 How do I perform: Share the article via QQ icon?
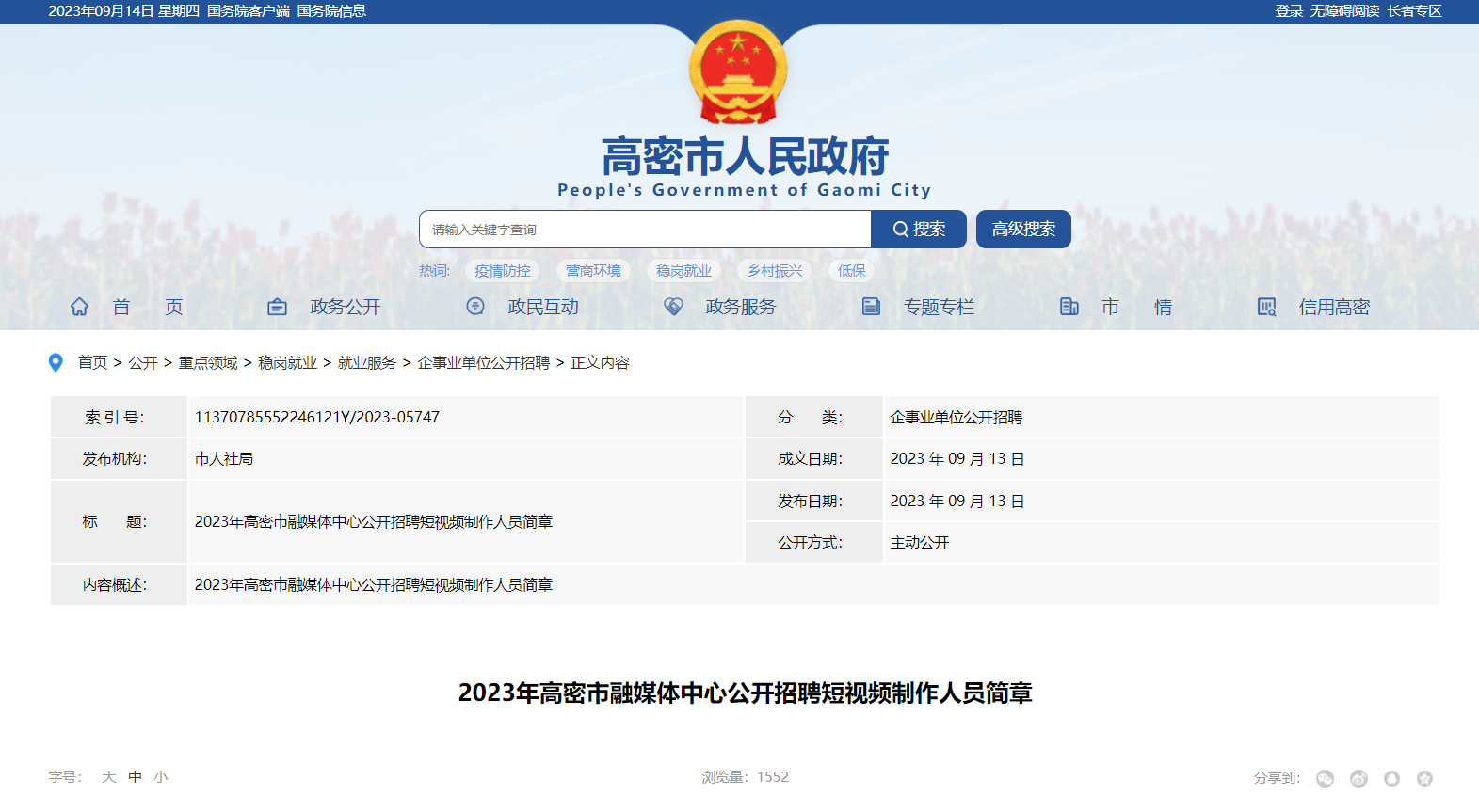[x=1391, y=778]
